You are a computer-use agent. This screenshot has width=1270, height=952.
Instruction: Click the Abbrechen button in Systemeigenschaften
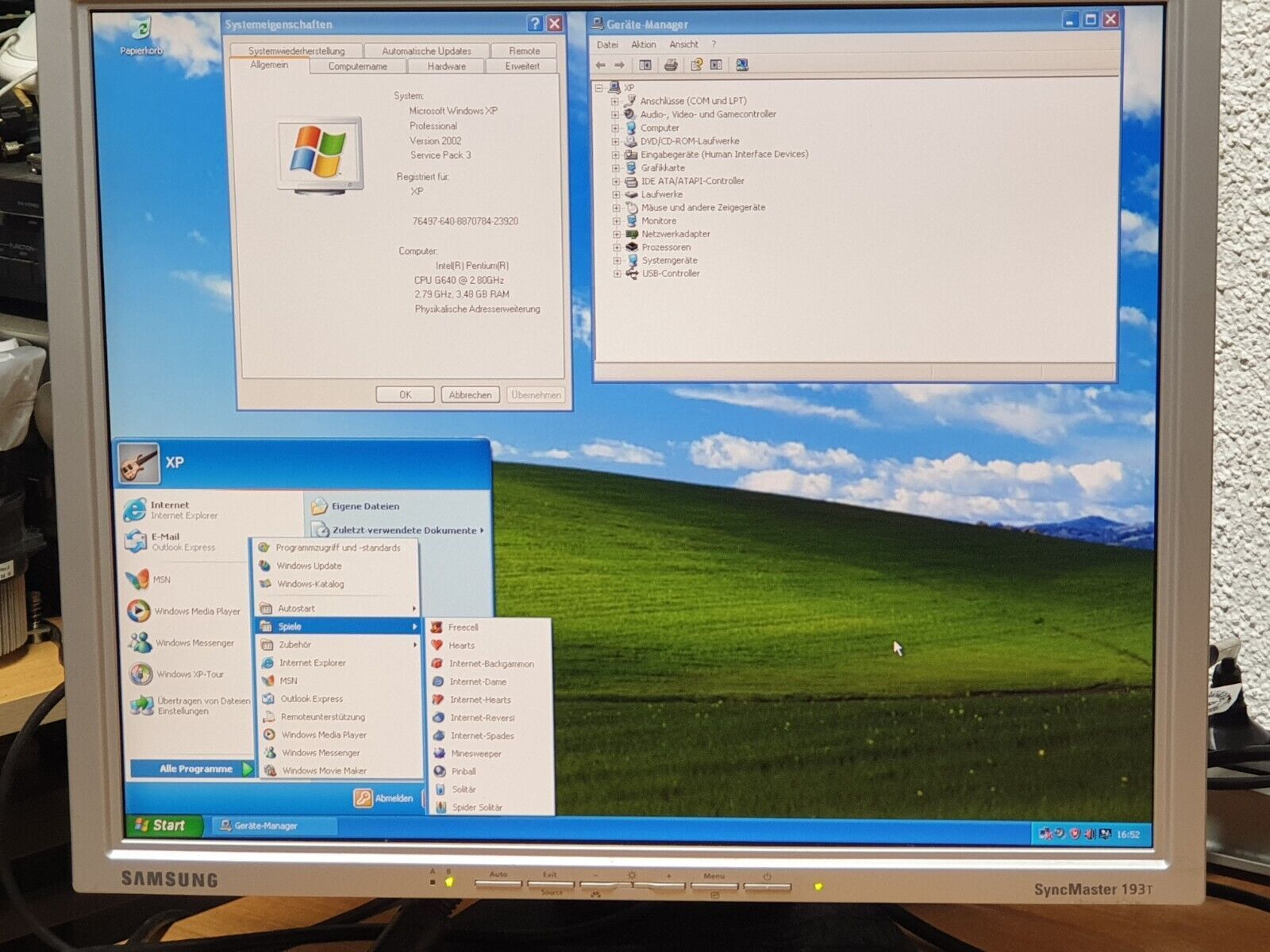470,394
